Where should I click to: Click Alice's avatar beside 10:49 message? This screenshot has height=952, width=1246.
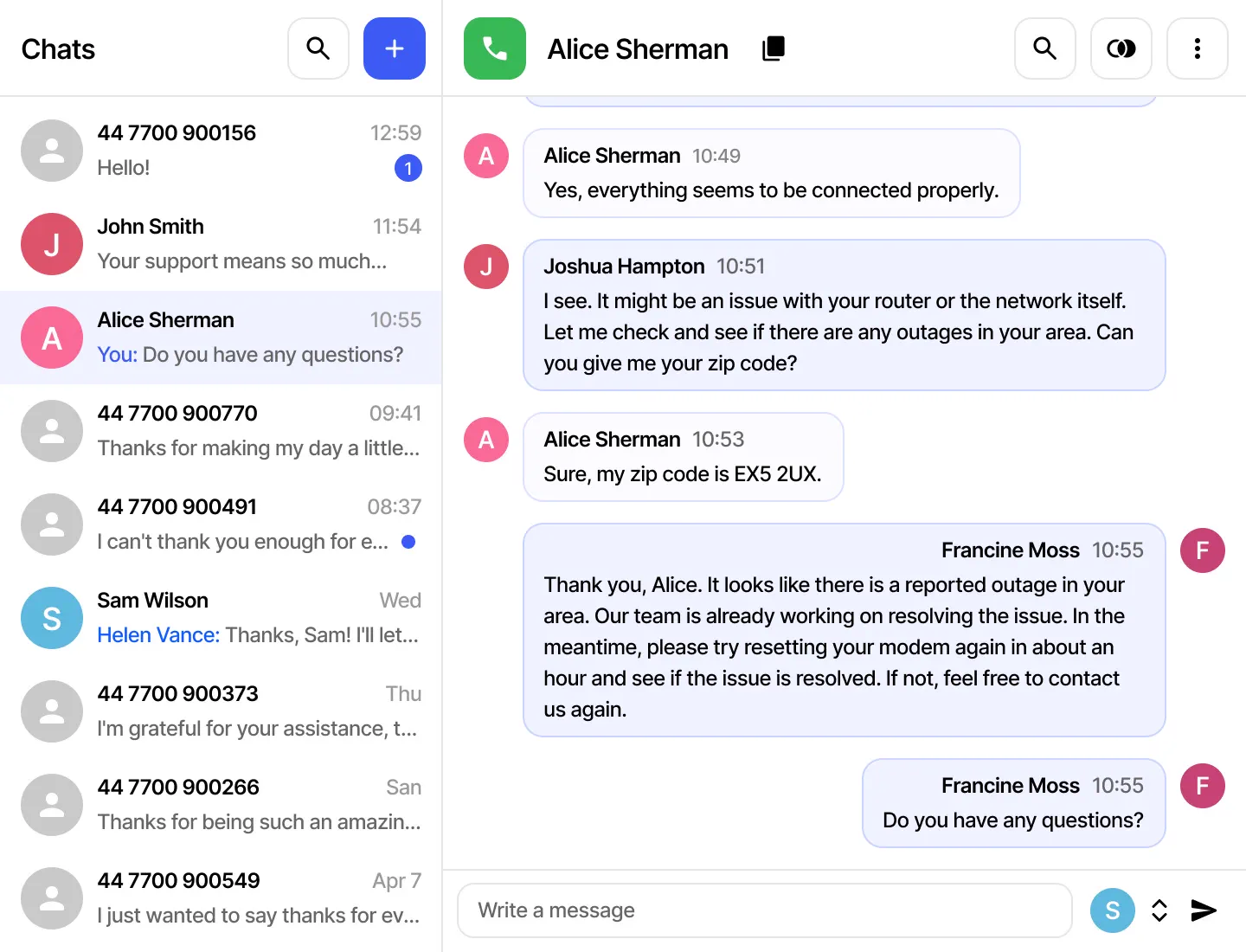tap(486, 156)
